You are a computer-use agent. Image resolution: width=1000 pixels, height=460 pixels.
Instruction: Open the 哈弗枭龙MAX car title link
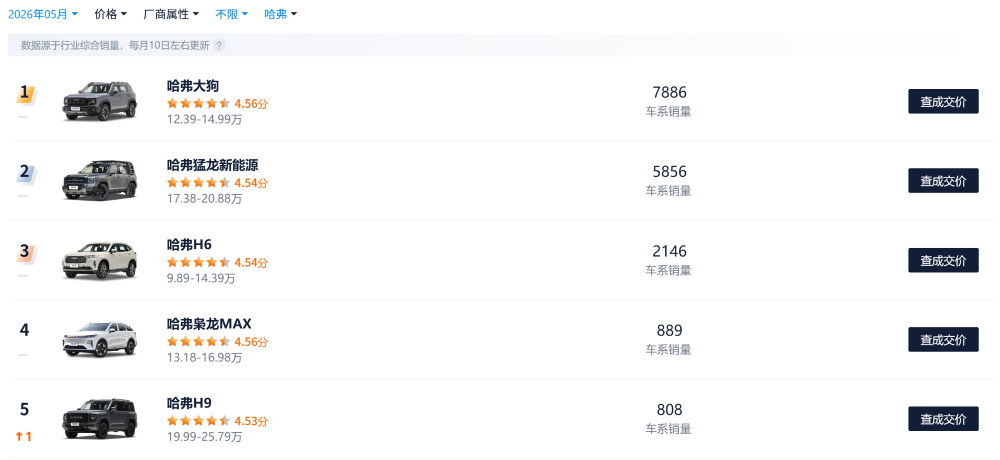click(209, 324)
